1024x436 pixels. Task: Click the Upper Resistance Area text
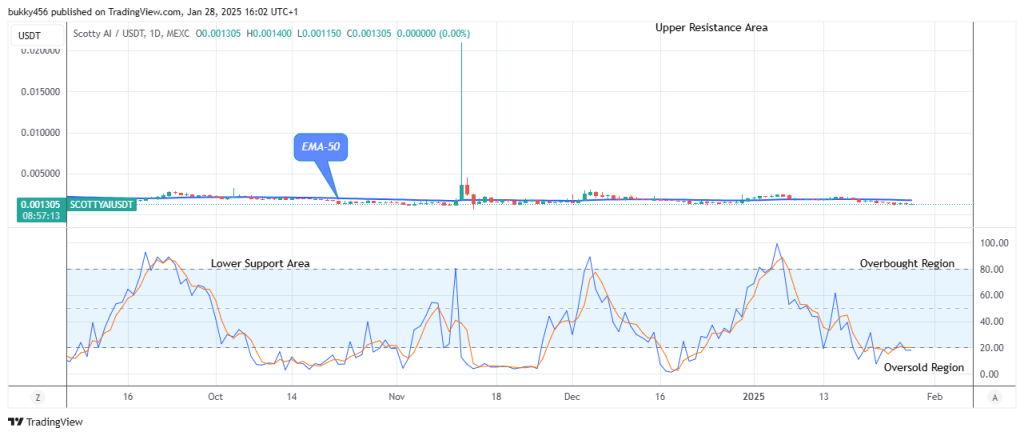tap(712, 28)
